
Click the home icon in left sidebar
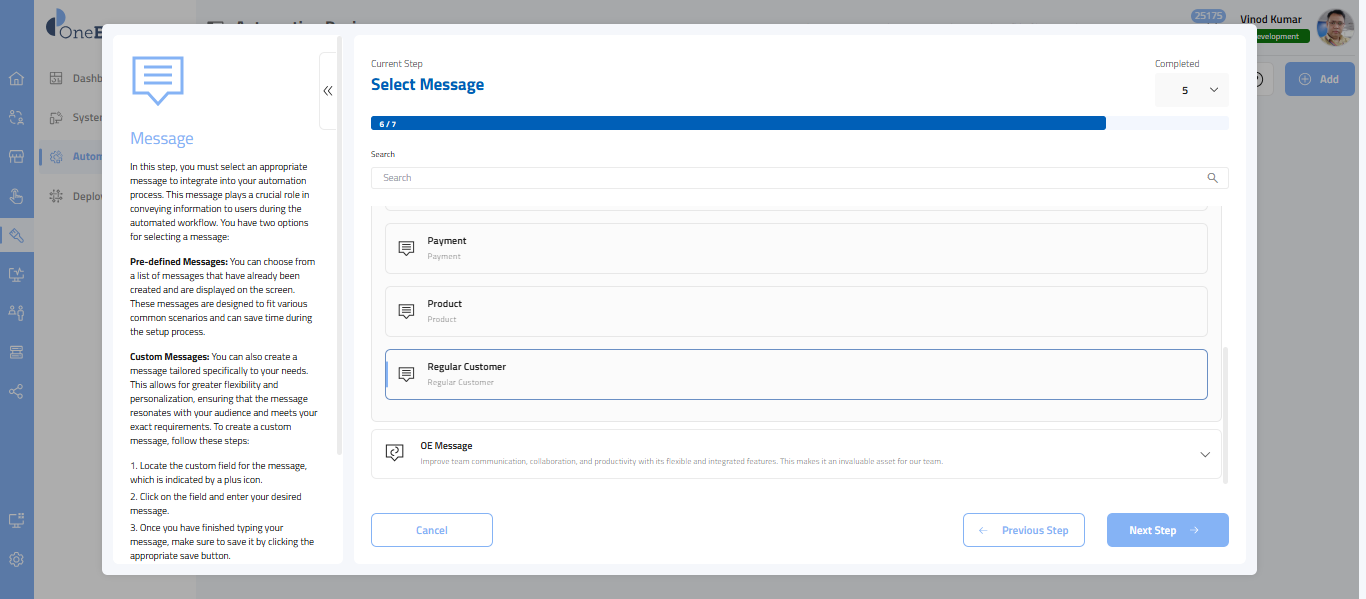point(16,79)
